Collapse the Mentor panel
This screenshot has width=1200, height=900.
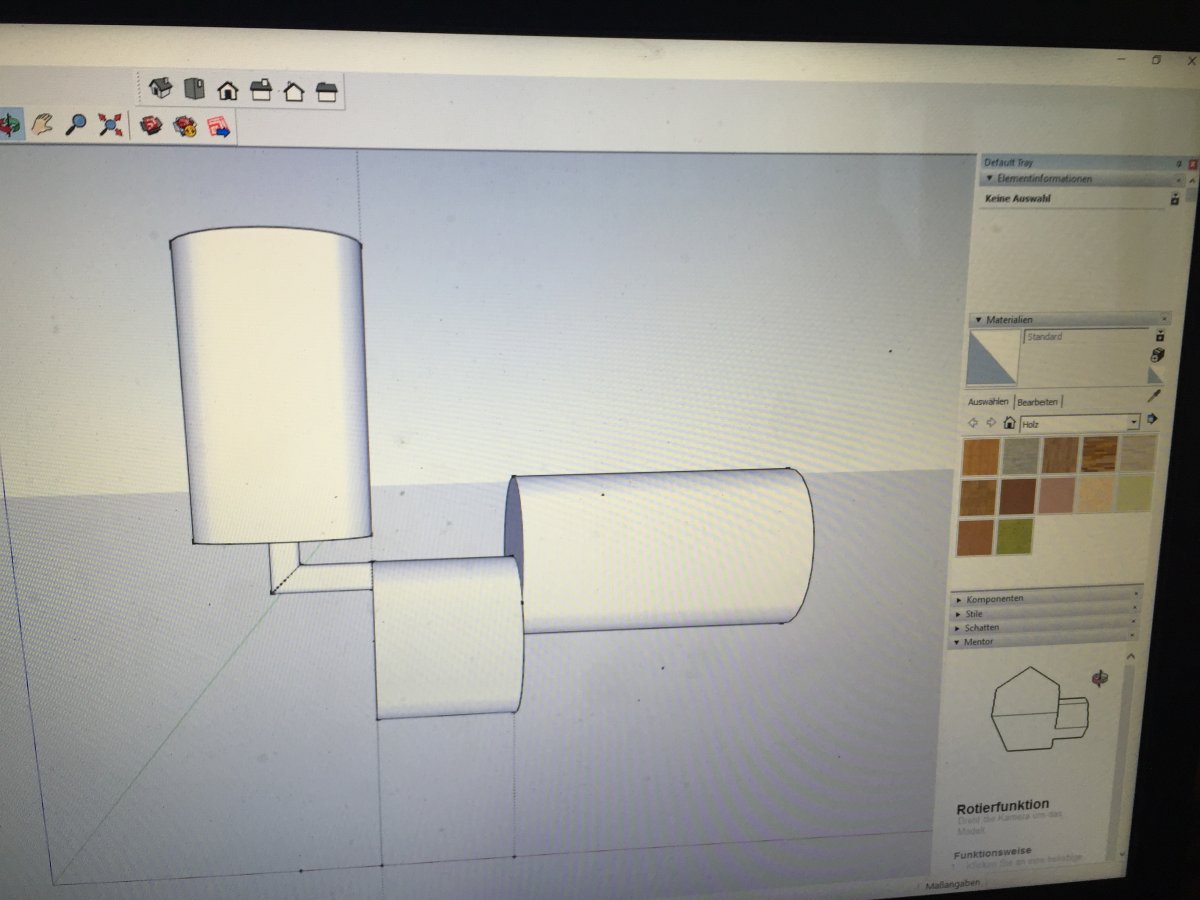point(959,641)
